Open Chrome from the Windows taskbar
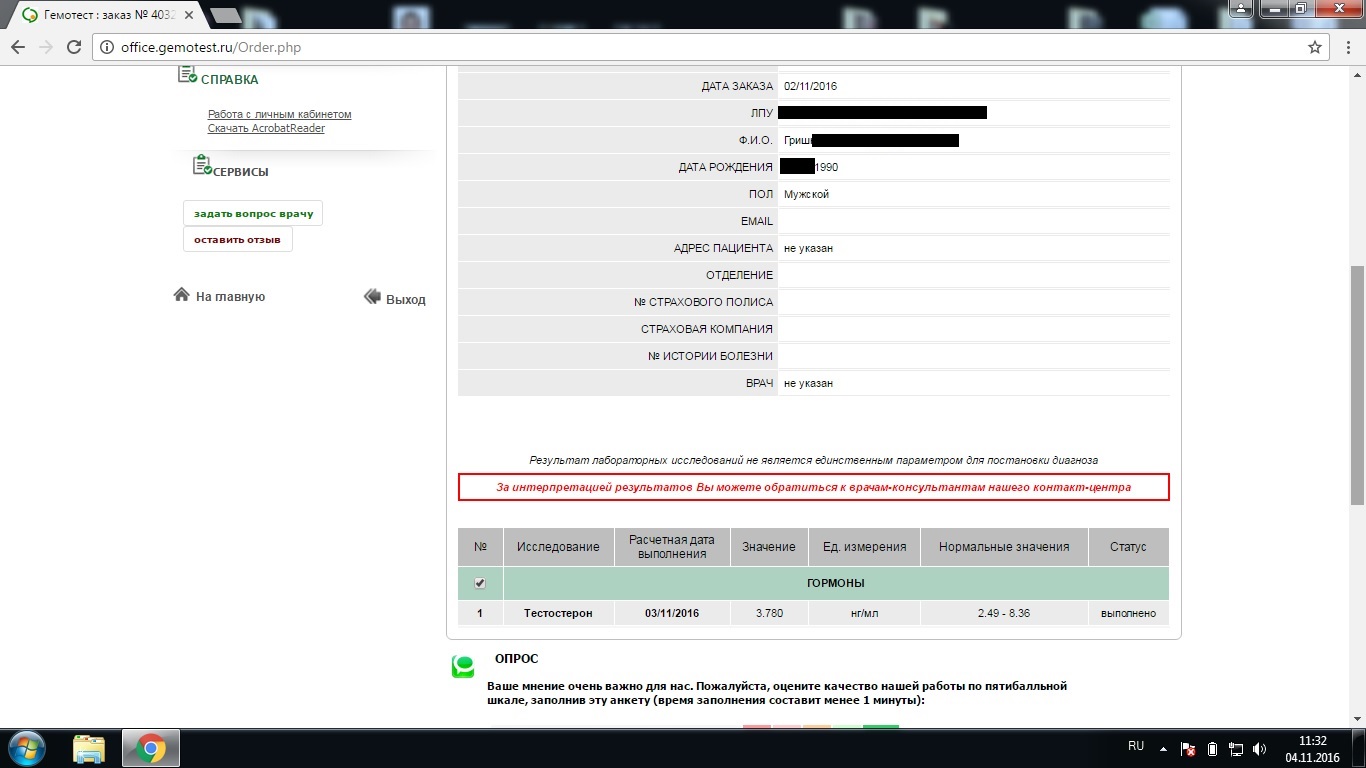The image size is (1366, 768). (x=150, y=748)
